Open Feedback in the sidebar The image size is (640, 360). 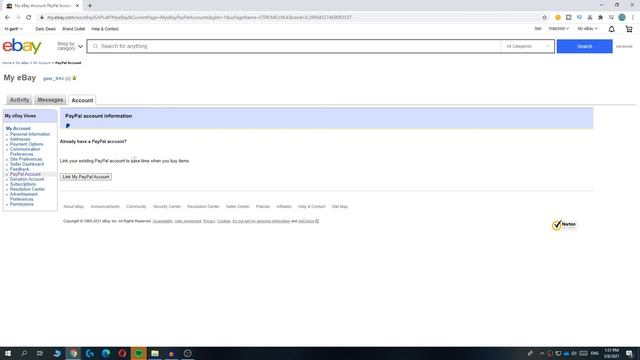(19, 169)
